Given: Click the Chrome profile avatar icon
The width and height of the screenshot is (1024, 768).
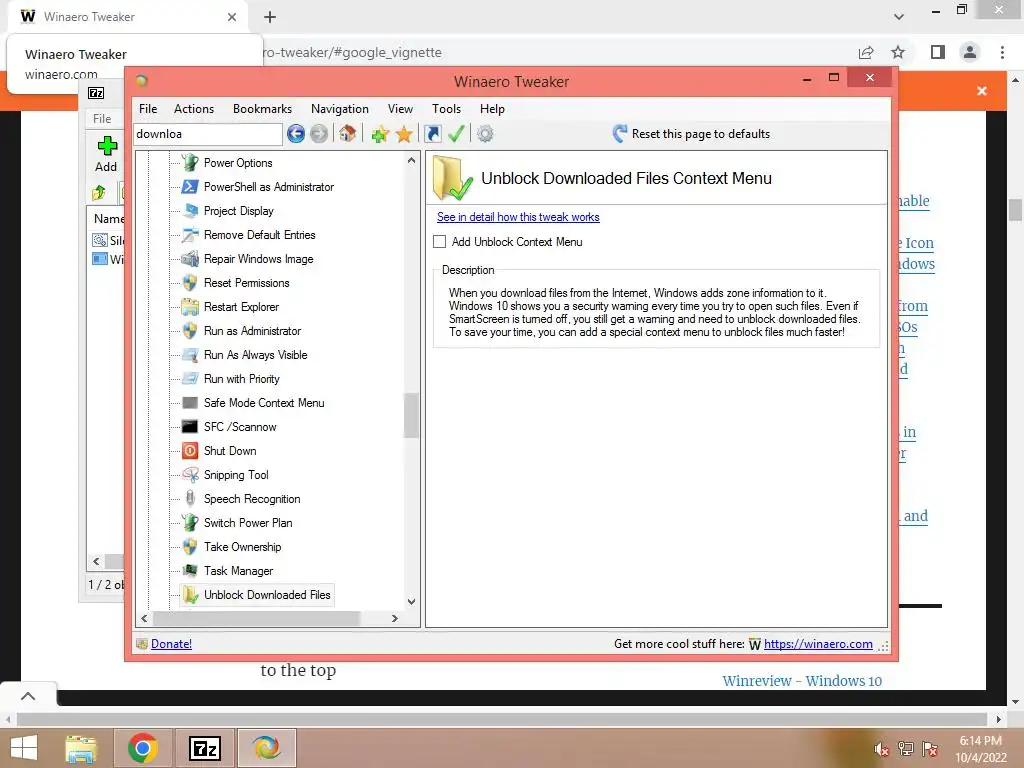Looking at the screenshot, I should [970, 52].
